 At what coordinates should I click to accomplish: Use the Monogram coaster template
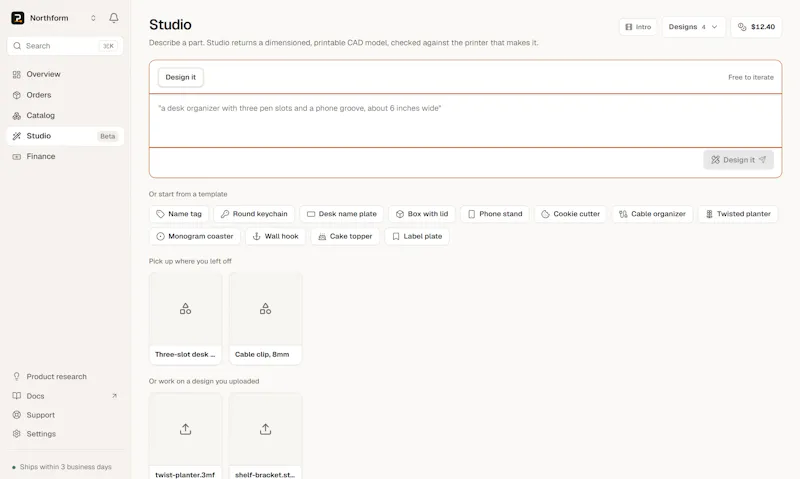(x=195, y=237)
